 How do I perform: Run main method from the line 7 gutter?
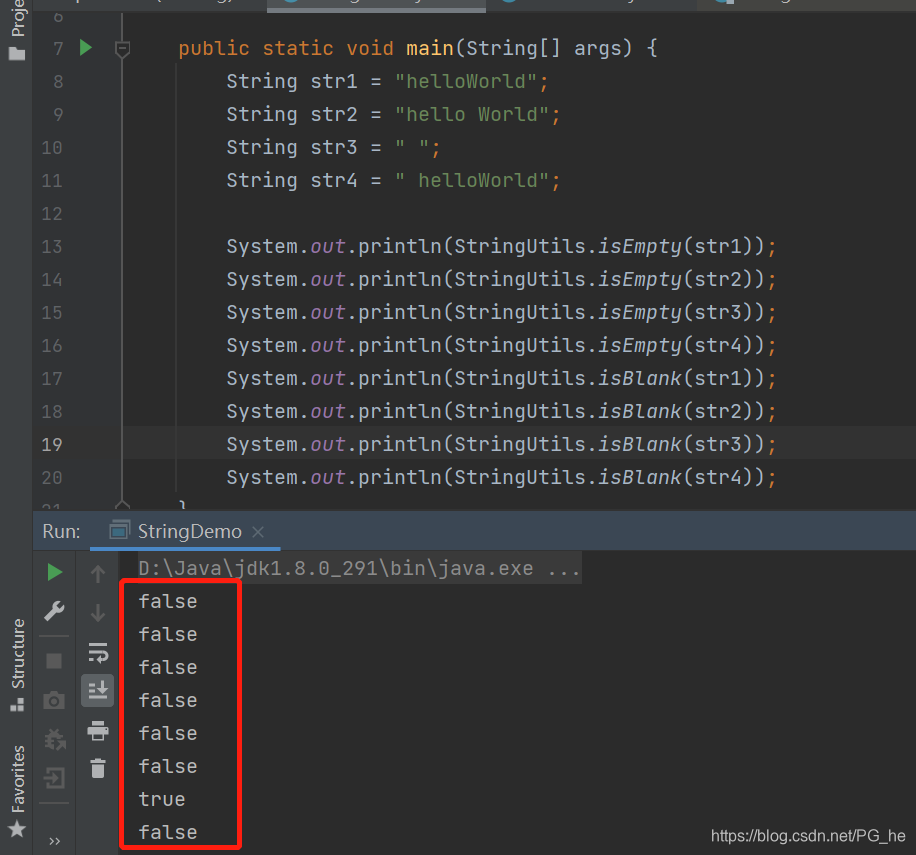pos(85,47)
